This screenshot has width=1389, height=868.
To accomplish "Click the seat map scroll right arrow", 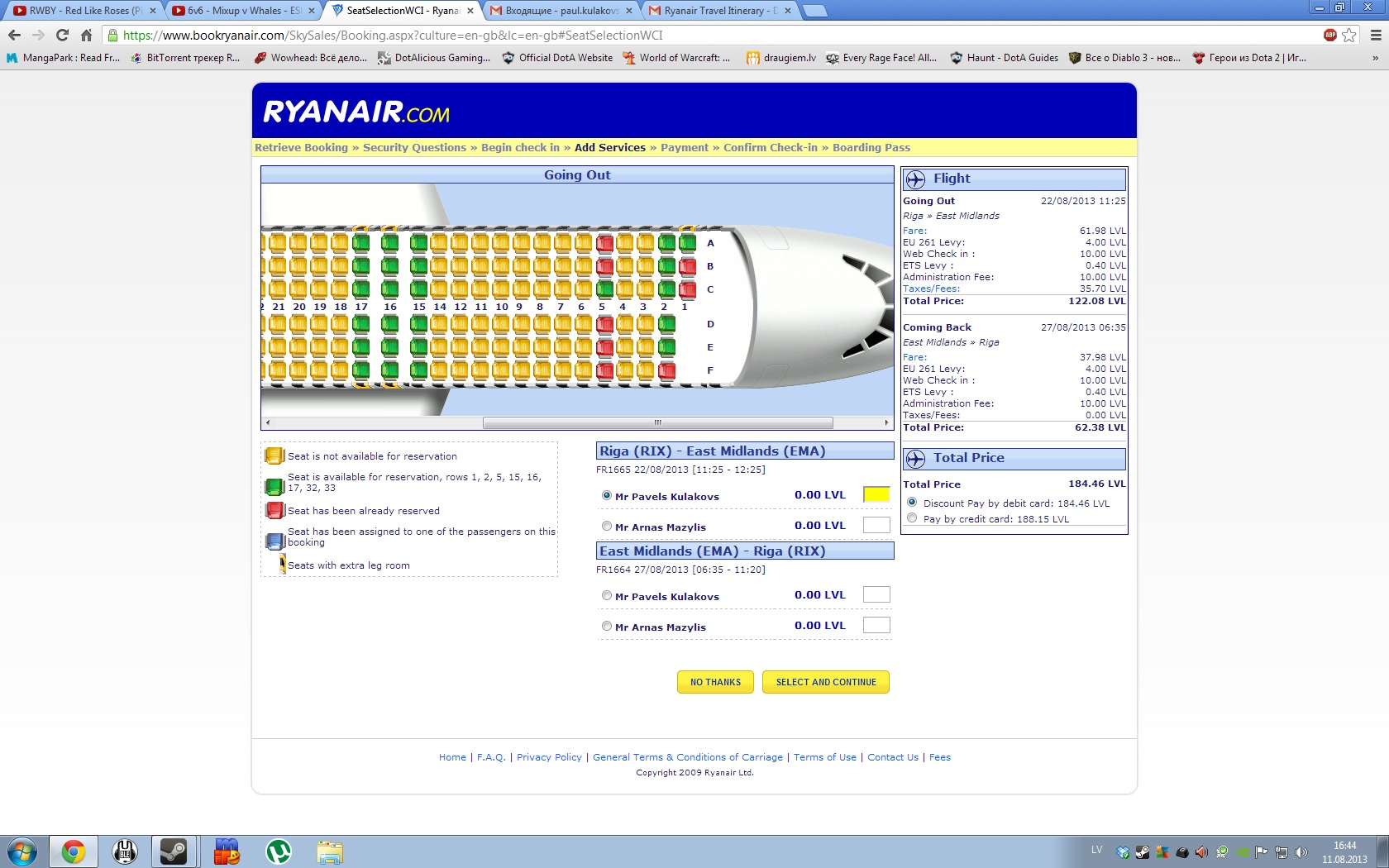I will point(887,422).
